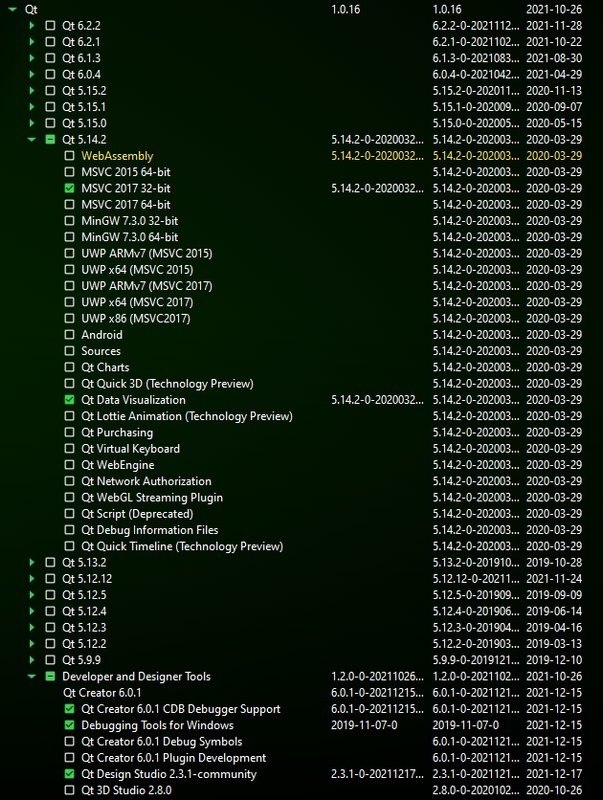603x800 pixels.
Task: Check Qt Quick Timeline checkbox
Action: tap(69, 546)
